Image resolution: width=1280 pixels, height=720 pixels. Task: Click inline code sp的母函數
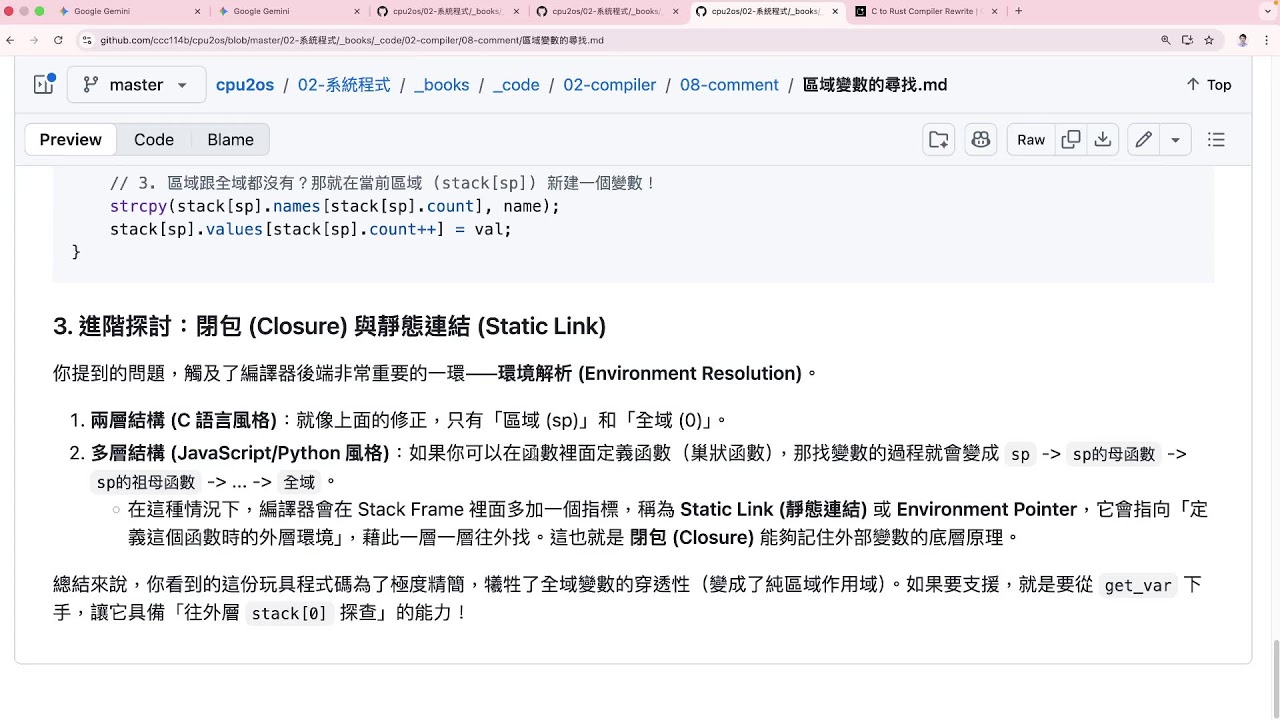(1114, 454)
